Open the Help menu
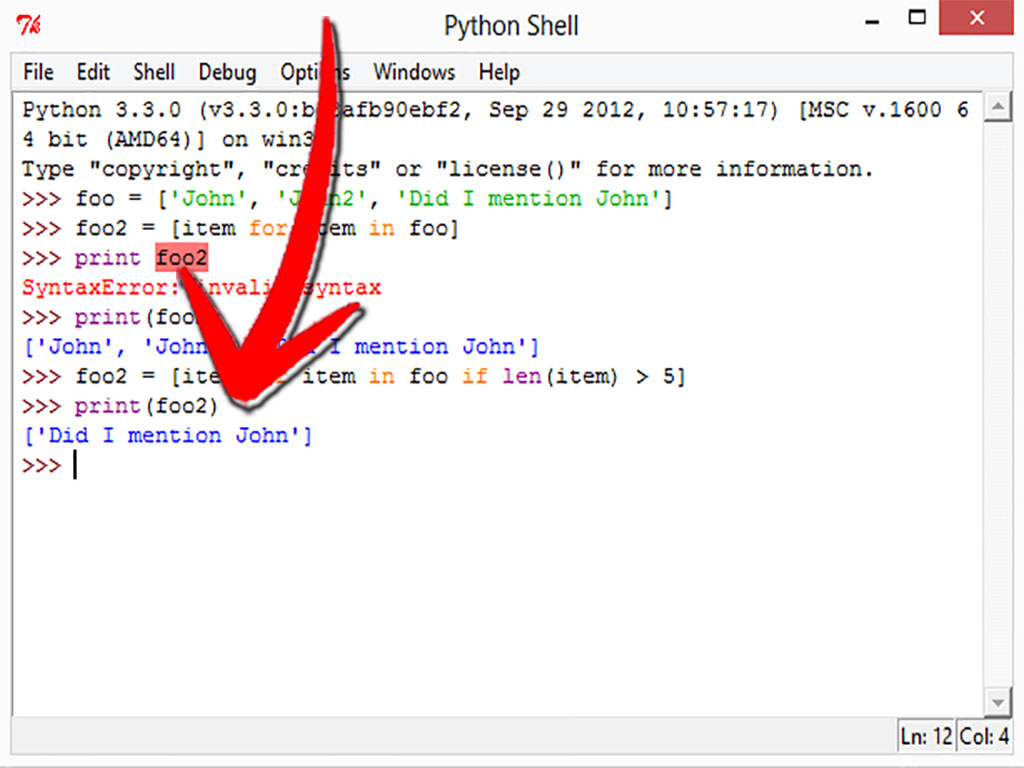 (x=499, y=72)
